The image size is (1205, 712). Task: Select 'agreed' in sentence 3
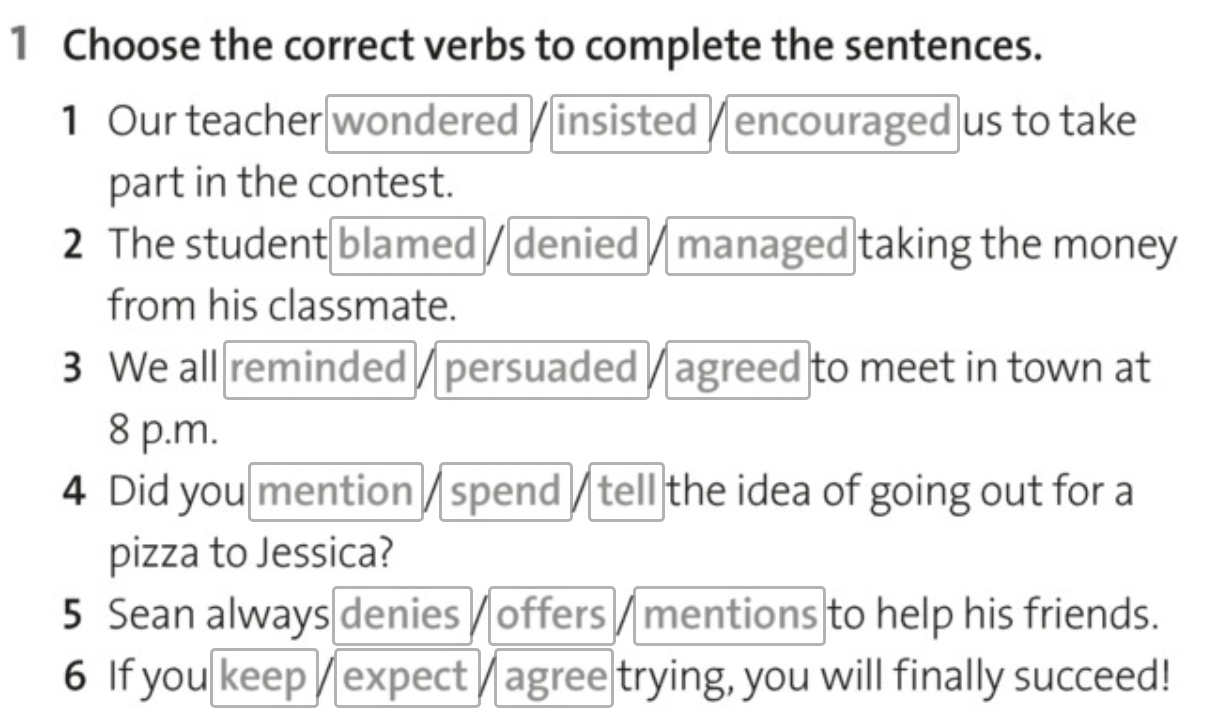[738, 369]
